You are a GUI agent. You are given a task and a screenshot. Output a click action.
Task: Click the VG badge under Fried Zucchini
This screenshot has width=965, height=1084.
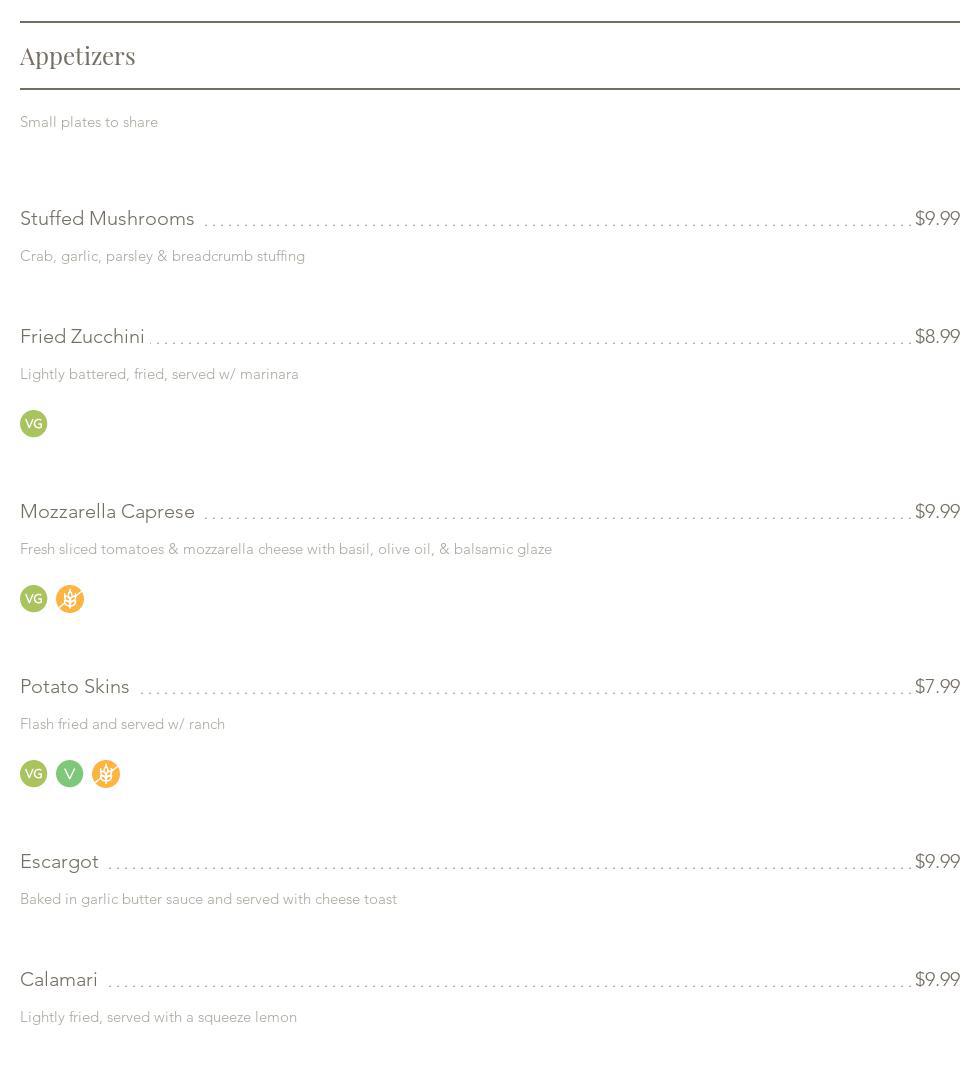tap(34, 424)
